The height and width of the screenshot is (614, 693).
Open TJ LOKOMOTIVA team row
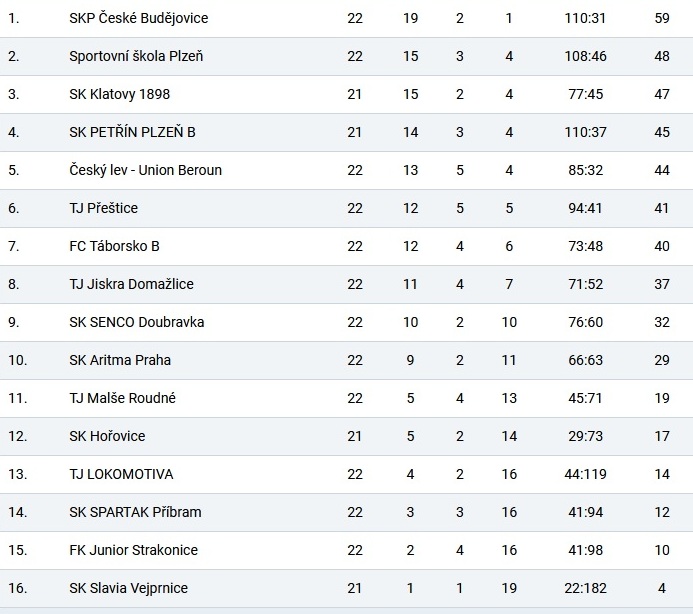pos(346,474)
